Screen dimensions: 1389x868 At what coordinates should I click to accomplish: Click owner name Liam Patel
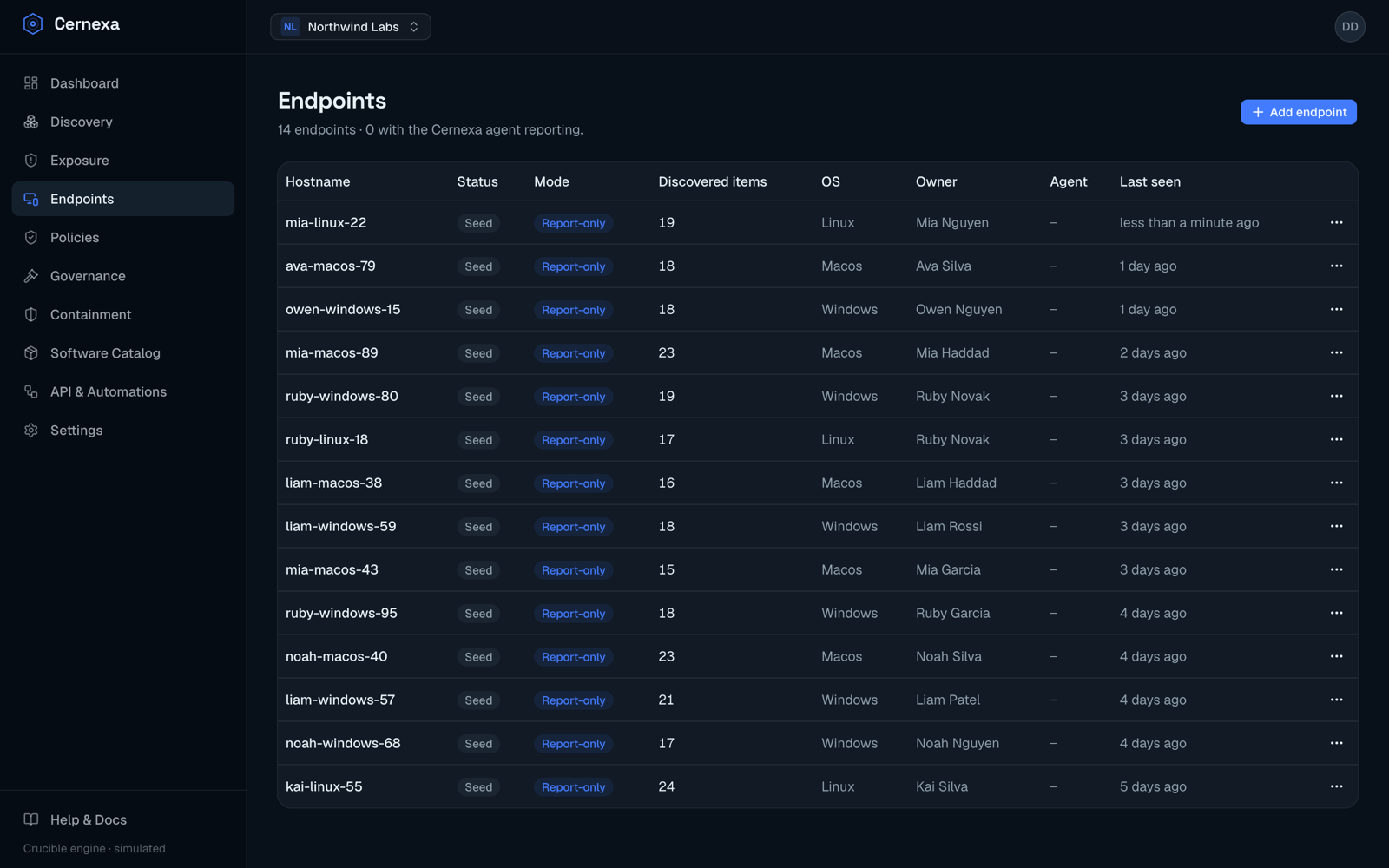(947, 700)
